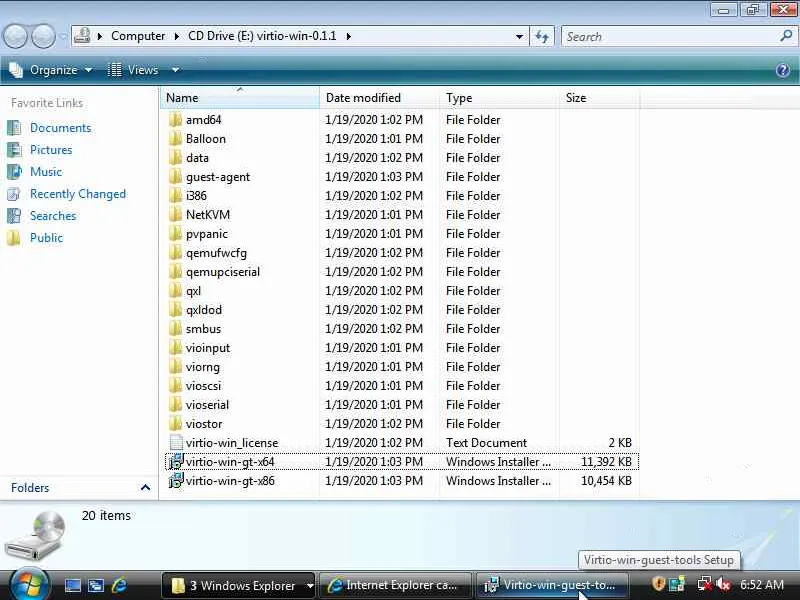Select the virtio-win-gt-x64 installer icon

[x=176, y=462]
